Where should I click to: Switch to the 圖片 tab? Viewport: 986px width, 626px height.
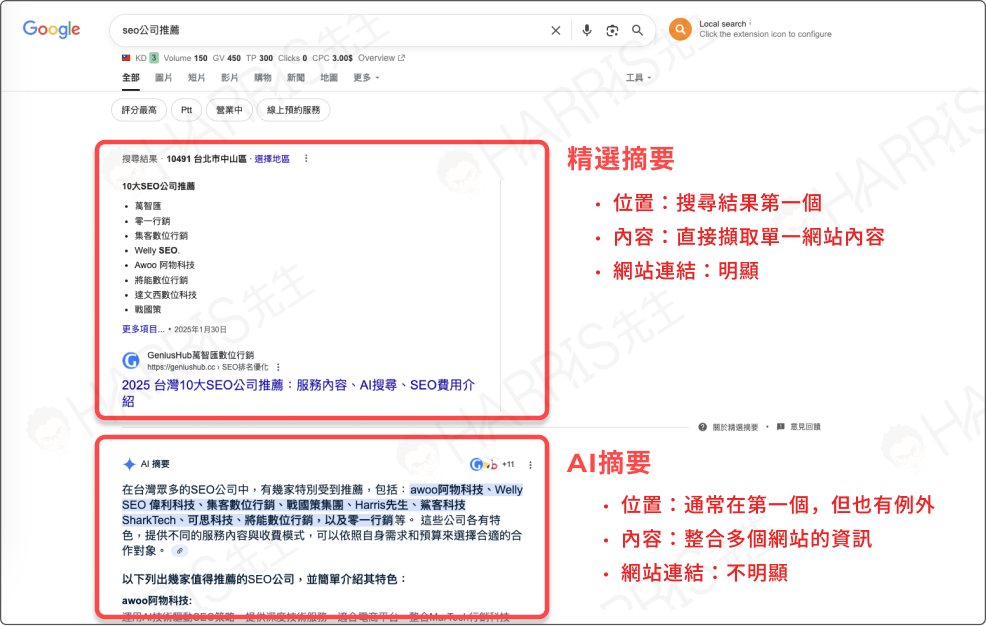[163, 77]
